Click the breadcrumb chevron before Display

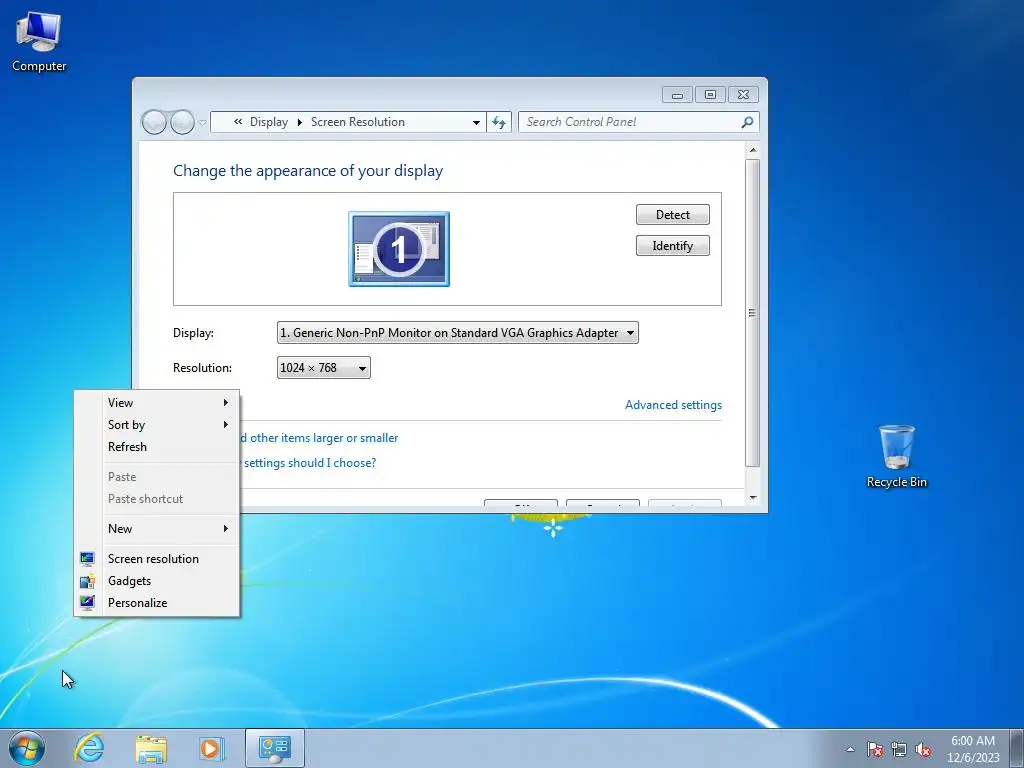click(238, 121)
